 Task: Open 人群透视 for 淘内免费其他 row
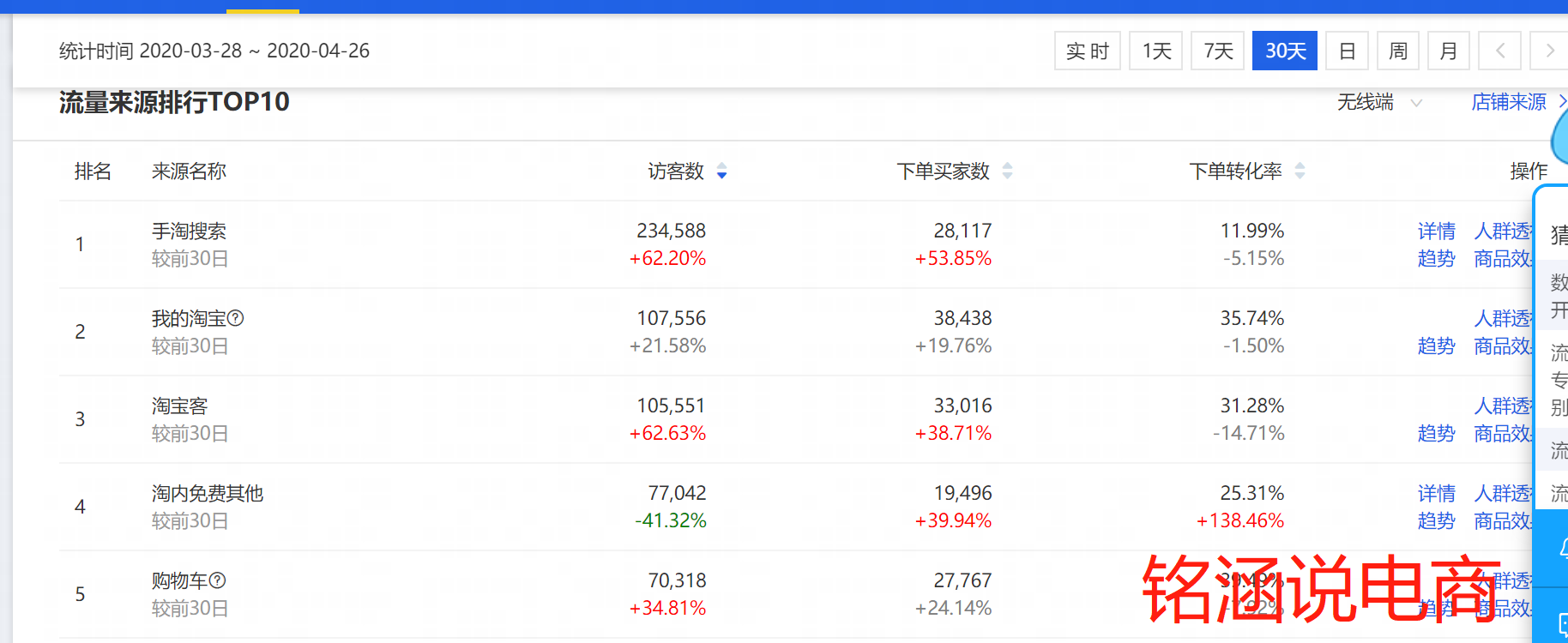pyautogui.click(x=1503, y=493)
